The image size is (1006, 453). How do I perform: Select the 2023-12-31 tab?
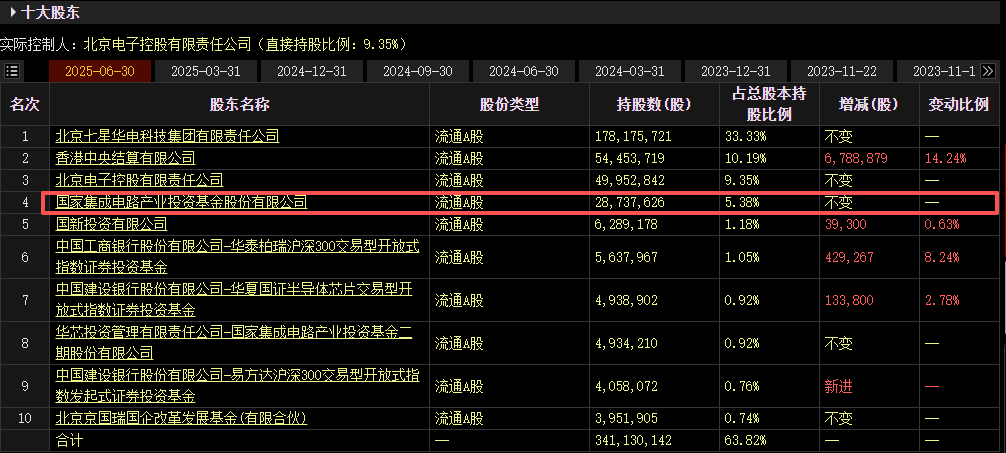tap(736, 71)
